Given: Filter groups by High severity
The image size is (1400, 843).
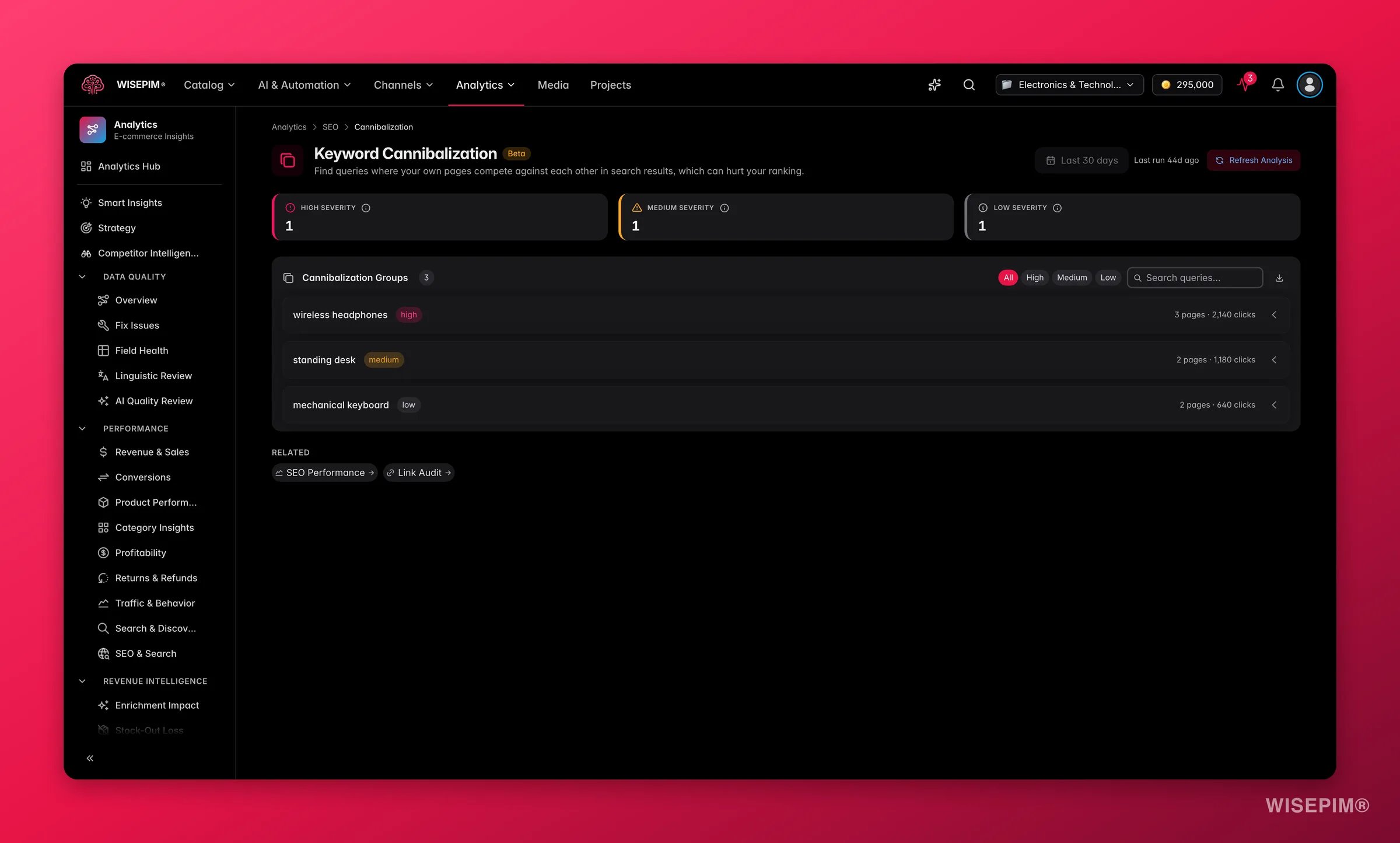Looking at the screenshot, I should (1035, 278).
